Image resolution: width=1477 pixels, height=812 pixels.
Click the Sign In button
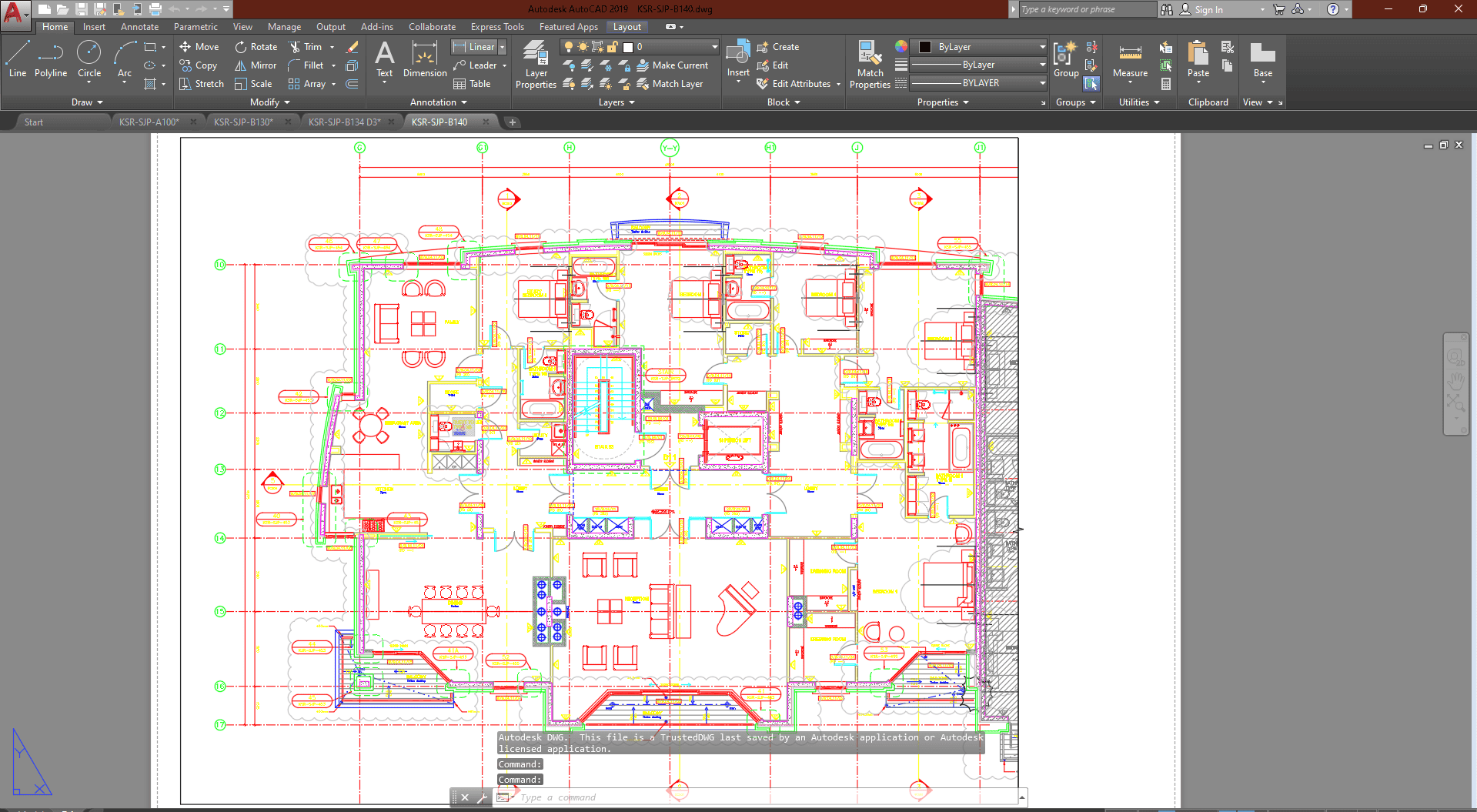(x=1208, y=10)
